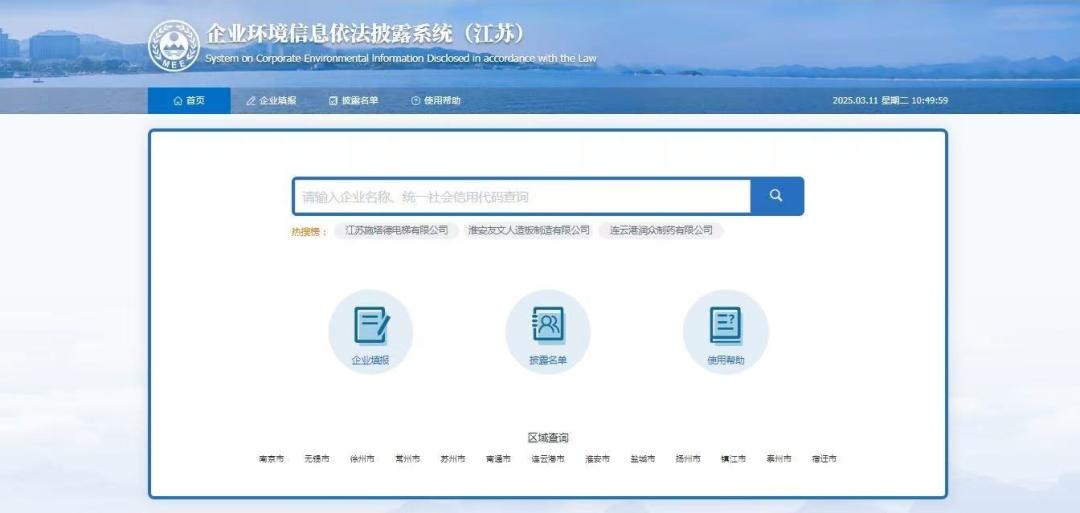Filter by region 苏州市
Image resolution: width=1080 pixels, height=513 pixels.
coord(453,459)
